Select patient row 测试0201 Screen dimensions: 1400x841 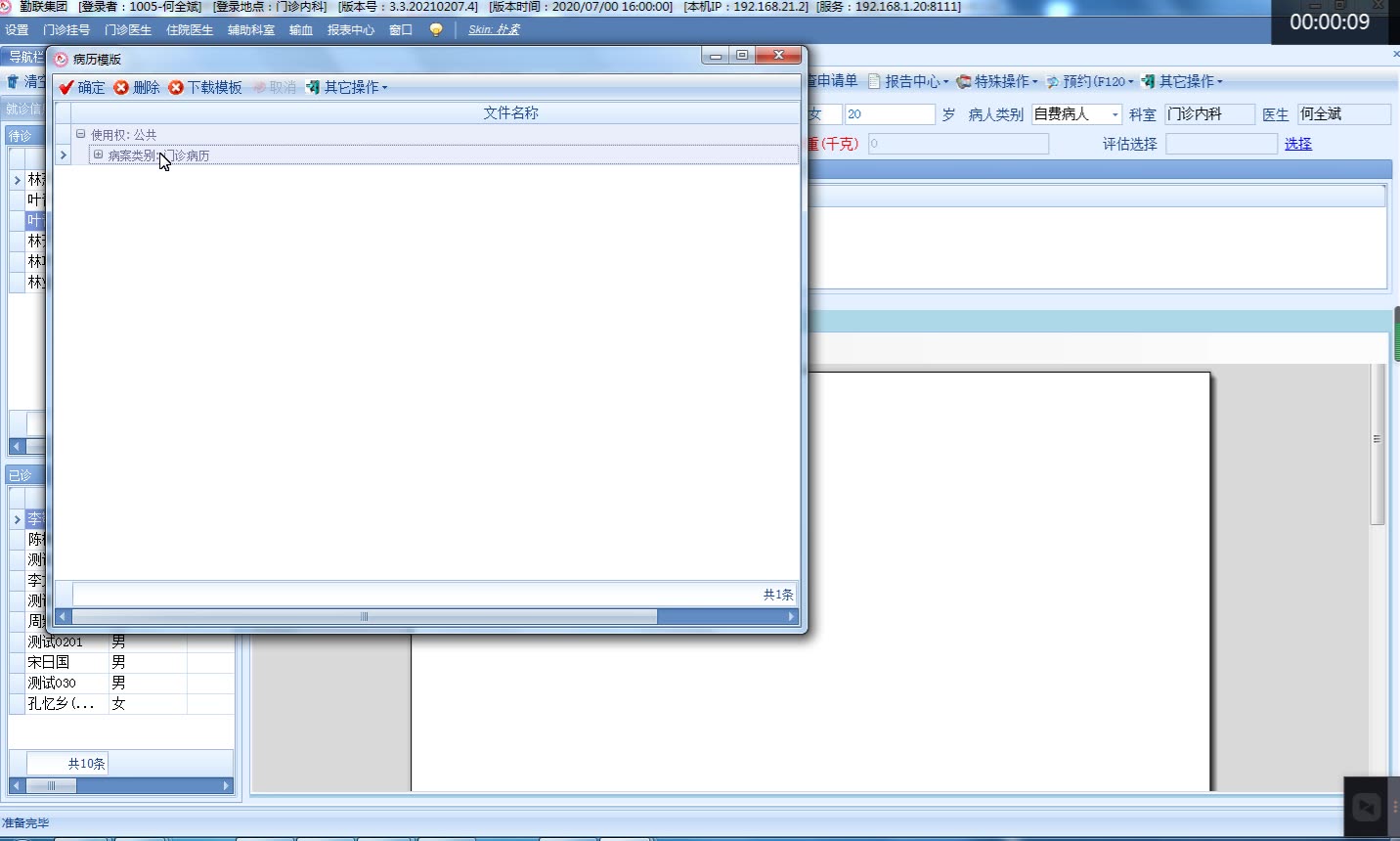pos(121,642)
